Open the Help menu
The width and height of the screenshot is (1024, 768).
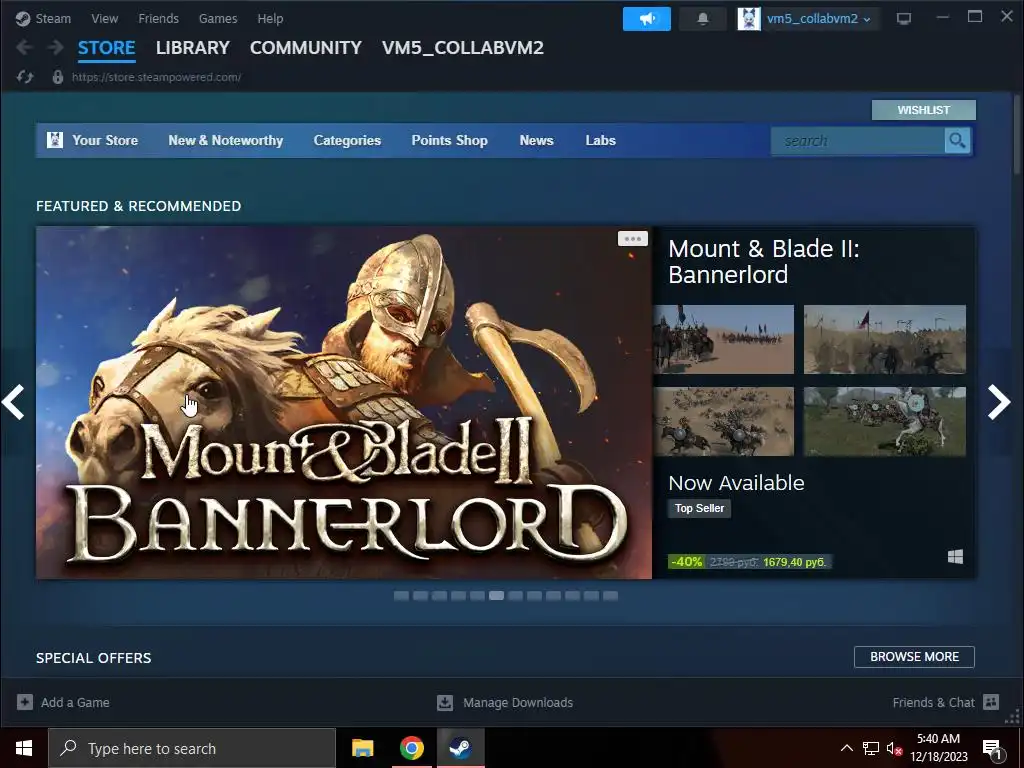(x=270, y=18)
